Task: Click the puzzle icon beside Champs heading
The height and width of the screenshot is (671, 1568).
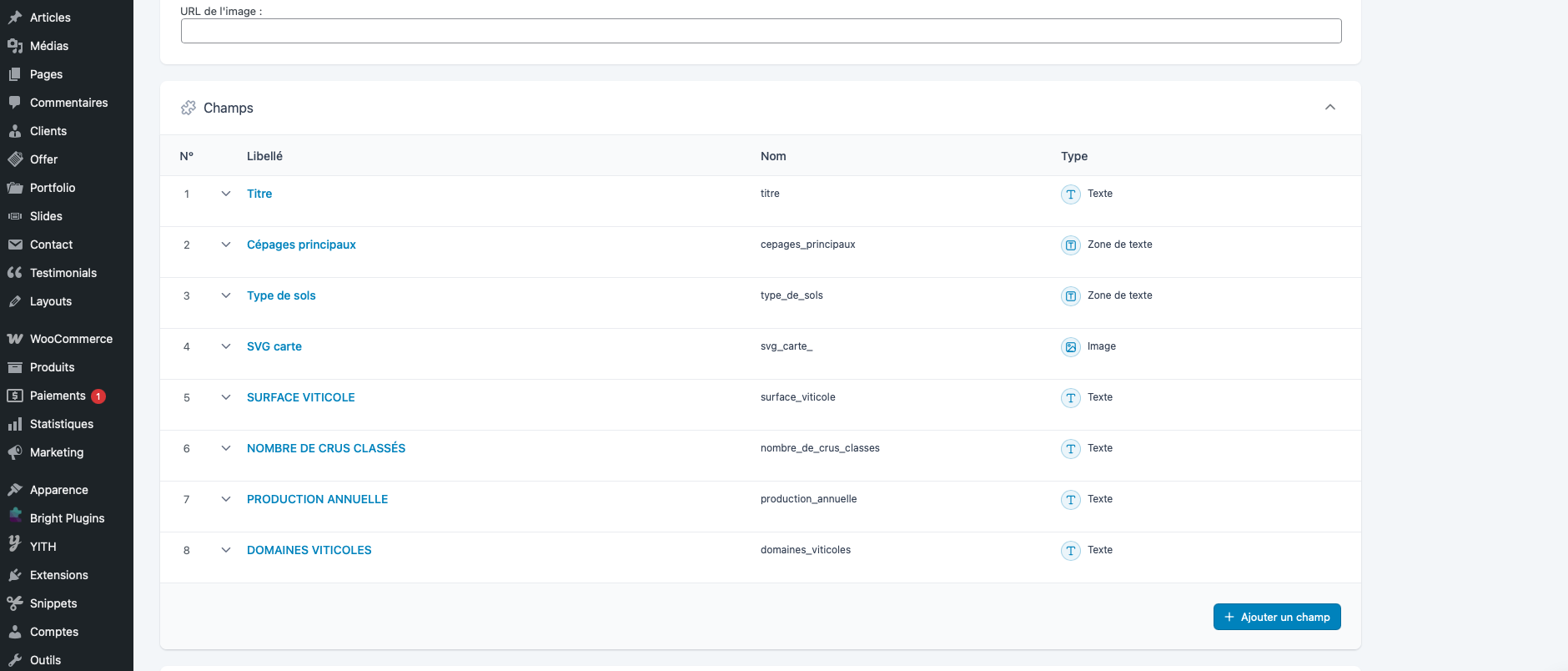Action: click(x=188, y=108)
